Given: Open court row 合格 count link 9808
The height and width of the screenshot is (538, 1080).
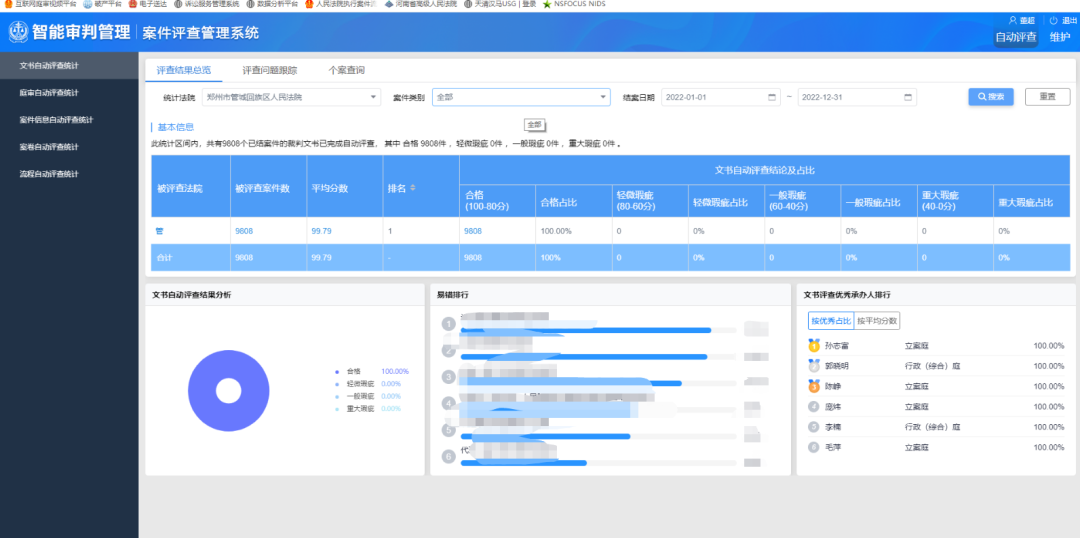Looking at the screenshot, I should point(472,231).
